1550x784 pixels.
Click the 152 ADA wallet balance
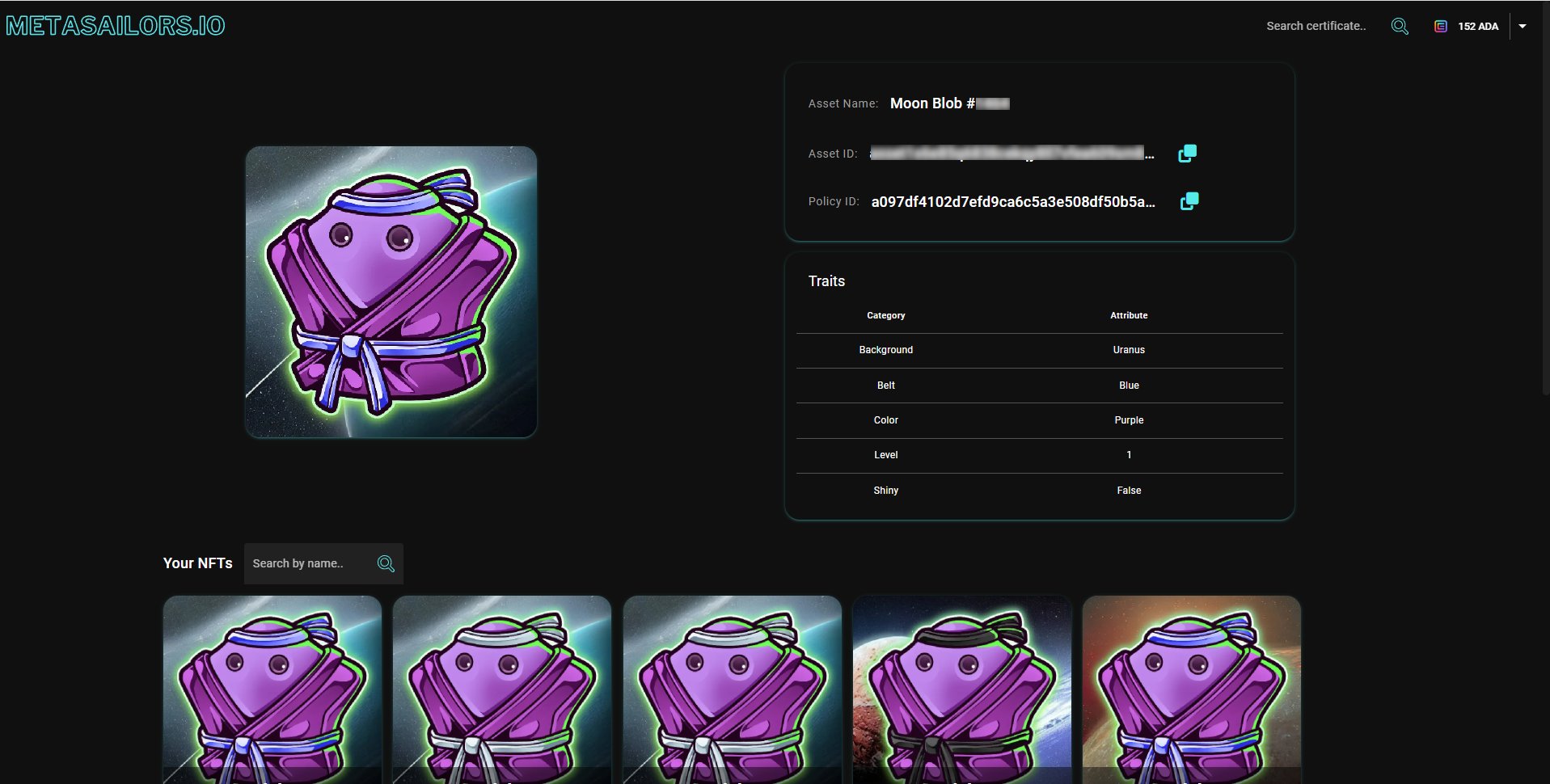click(x=1478, y=27)
